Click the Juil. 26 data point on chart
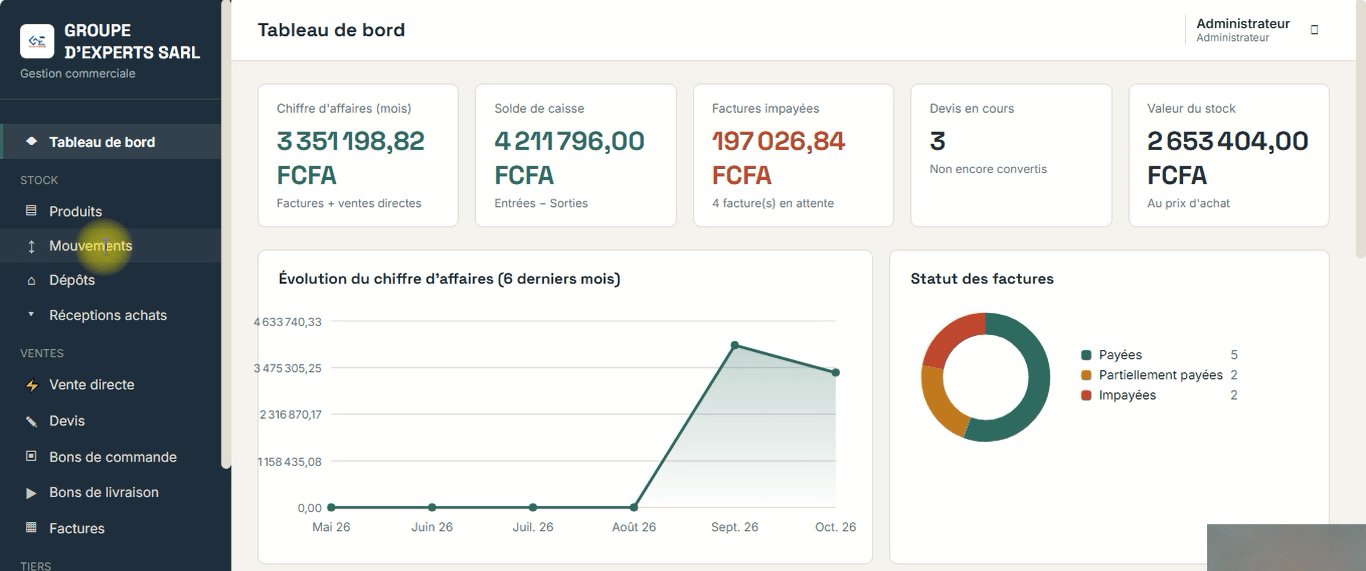Image resolution: width=1366 pixels, height=571 pixels. [533, 507]
